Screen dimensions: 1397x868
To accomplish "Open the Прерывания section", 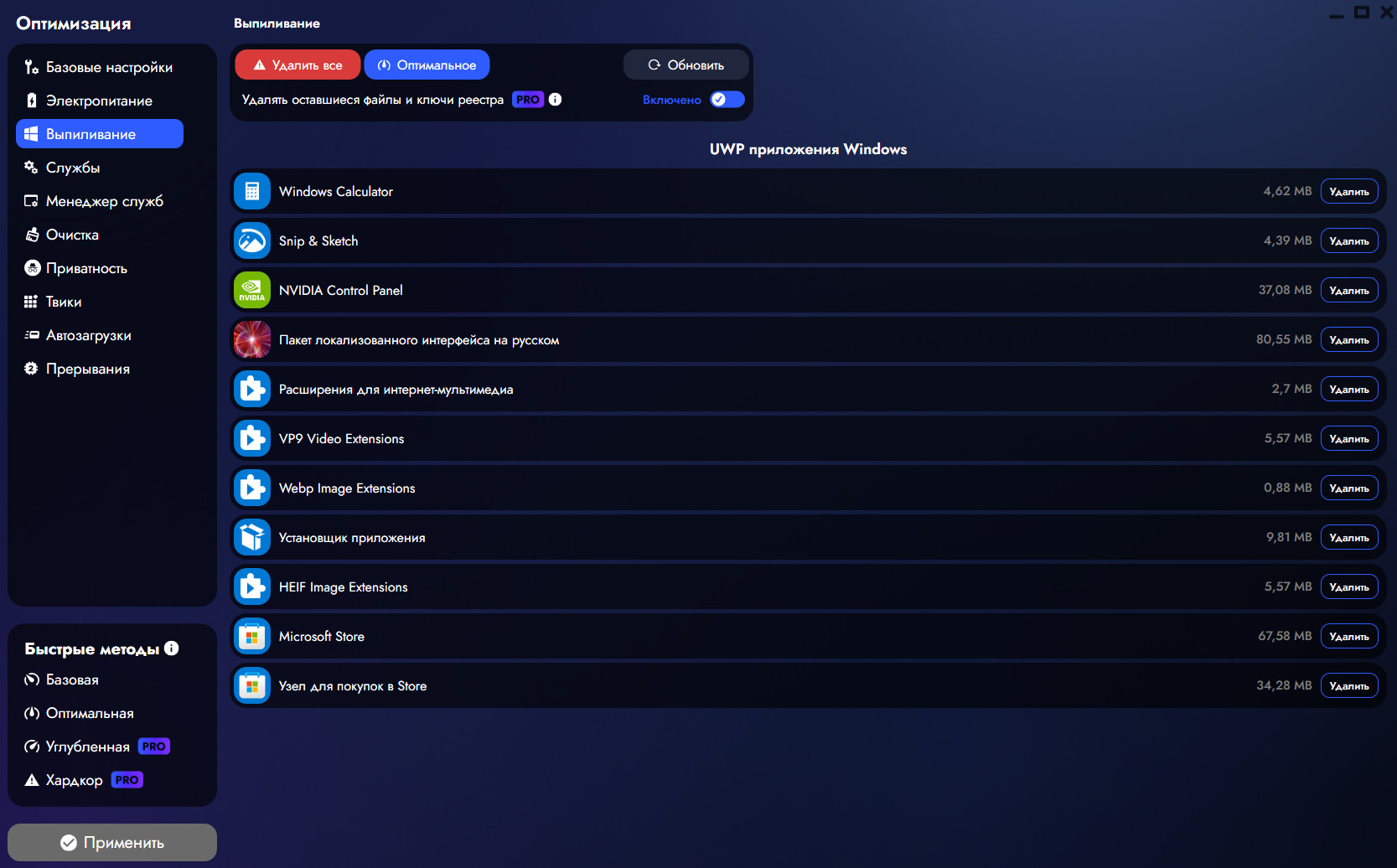I will click(99, 369).
